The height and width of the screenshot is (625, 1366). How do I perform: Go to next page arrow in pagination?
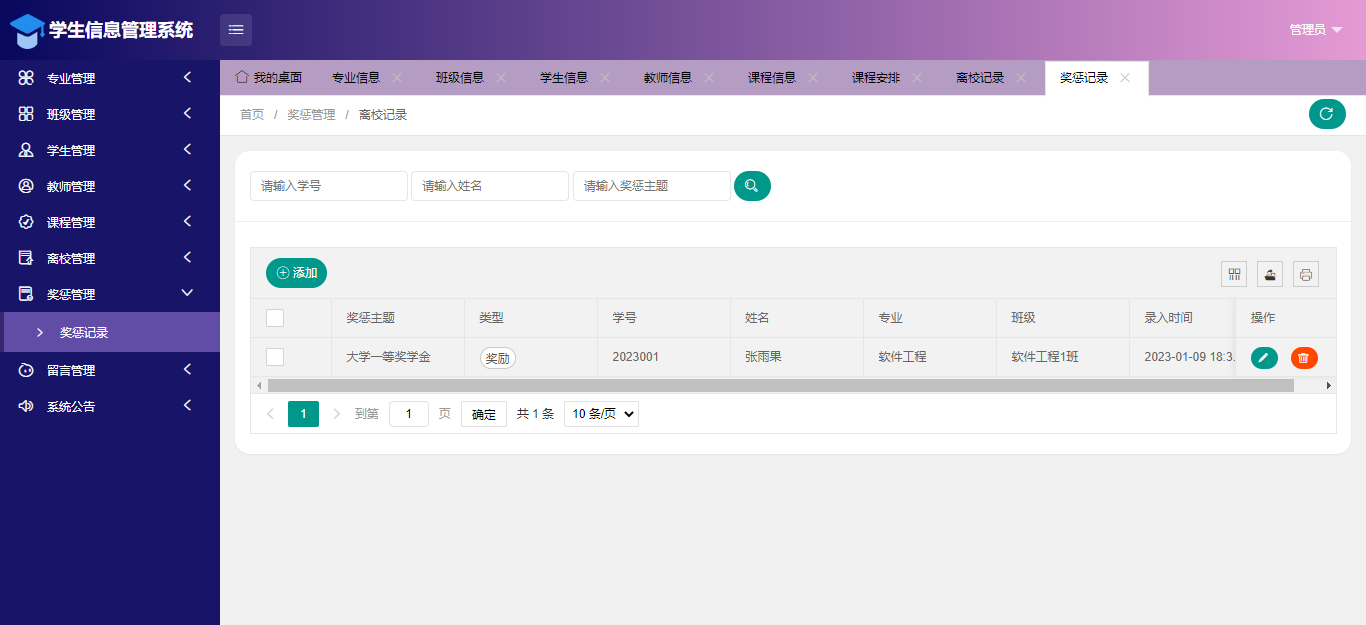(x=336, y=414)
